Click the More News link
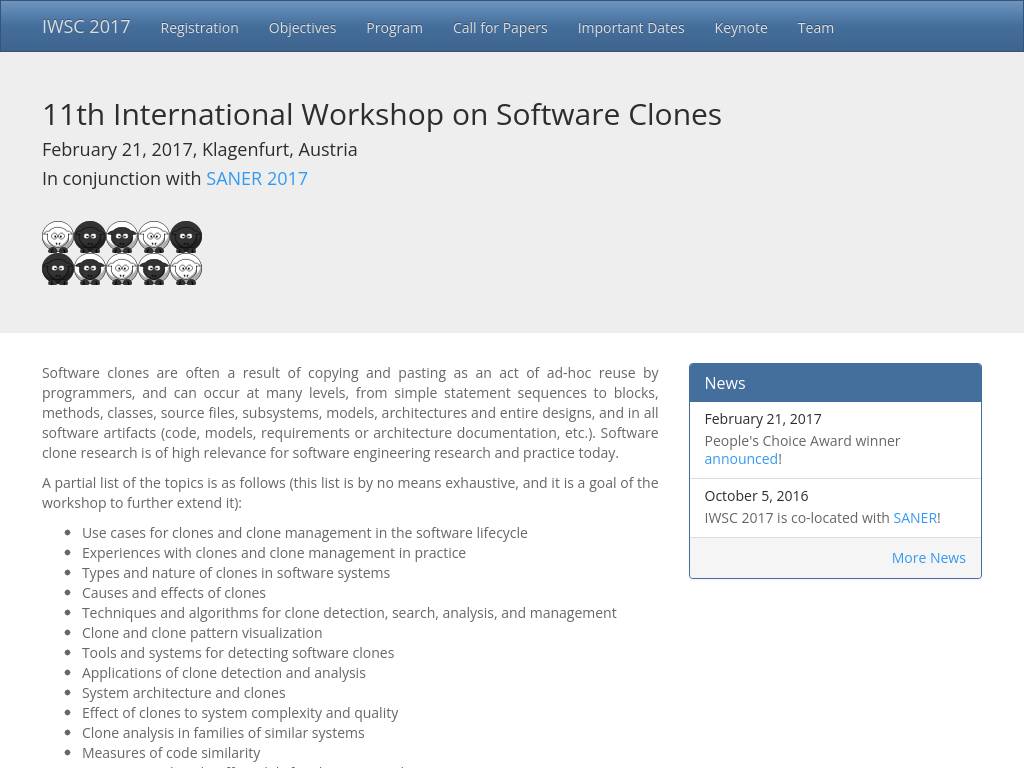 point(929,558)
